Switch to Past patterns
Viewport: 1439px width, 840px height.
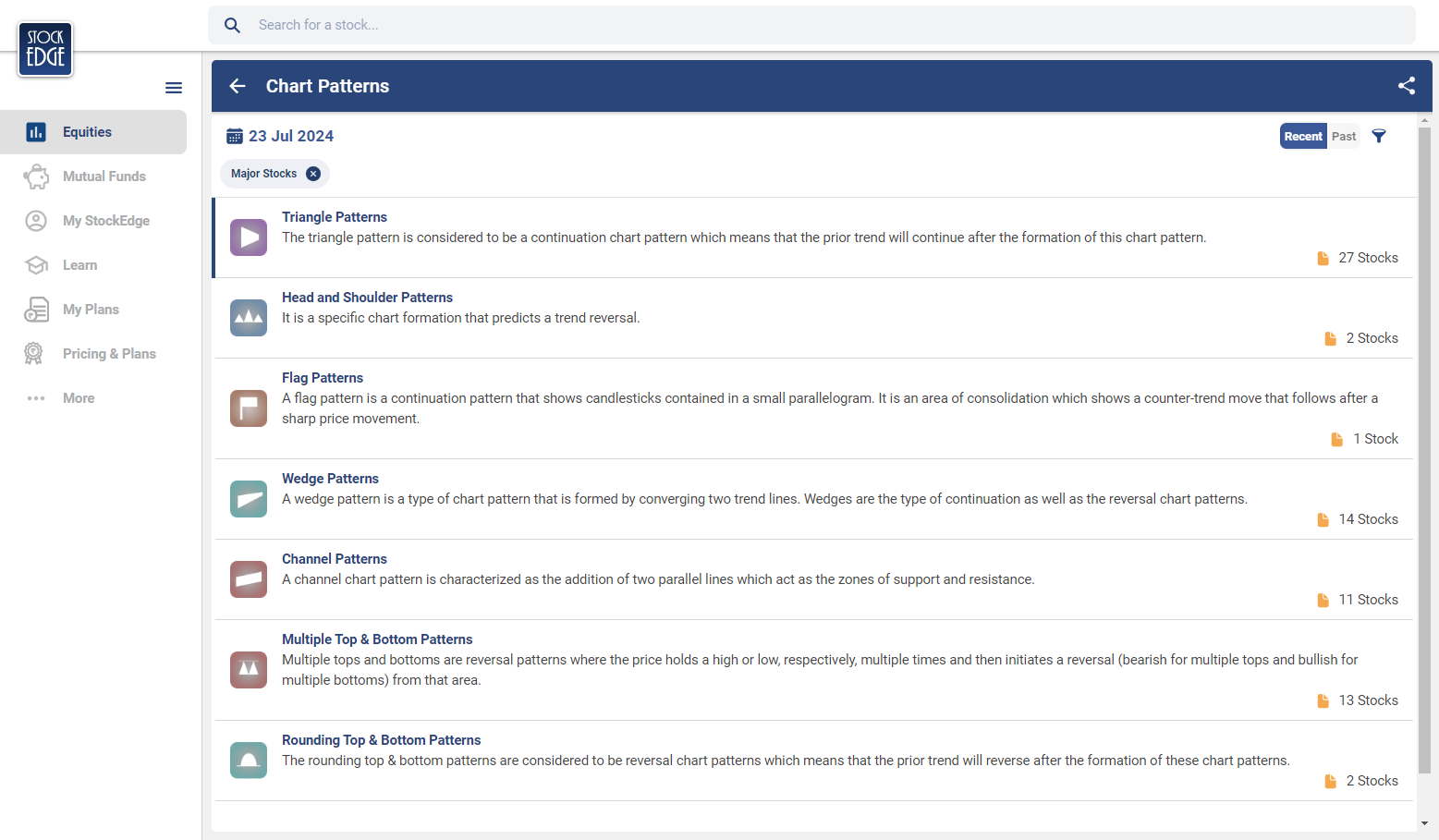[x=1344, y=136]
